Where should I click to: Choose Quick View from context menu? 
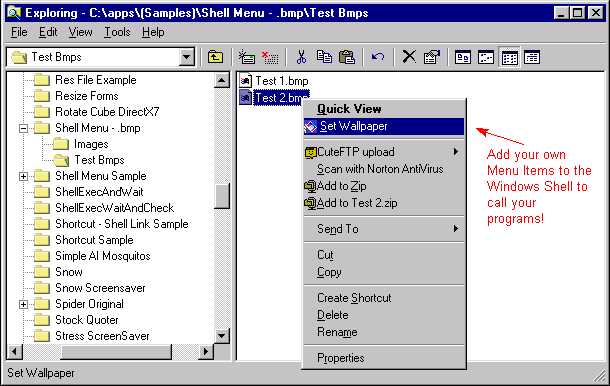(384, 109)
